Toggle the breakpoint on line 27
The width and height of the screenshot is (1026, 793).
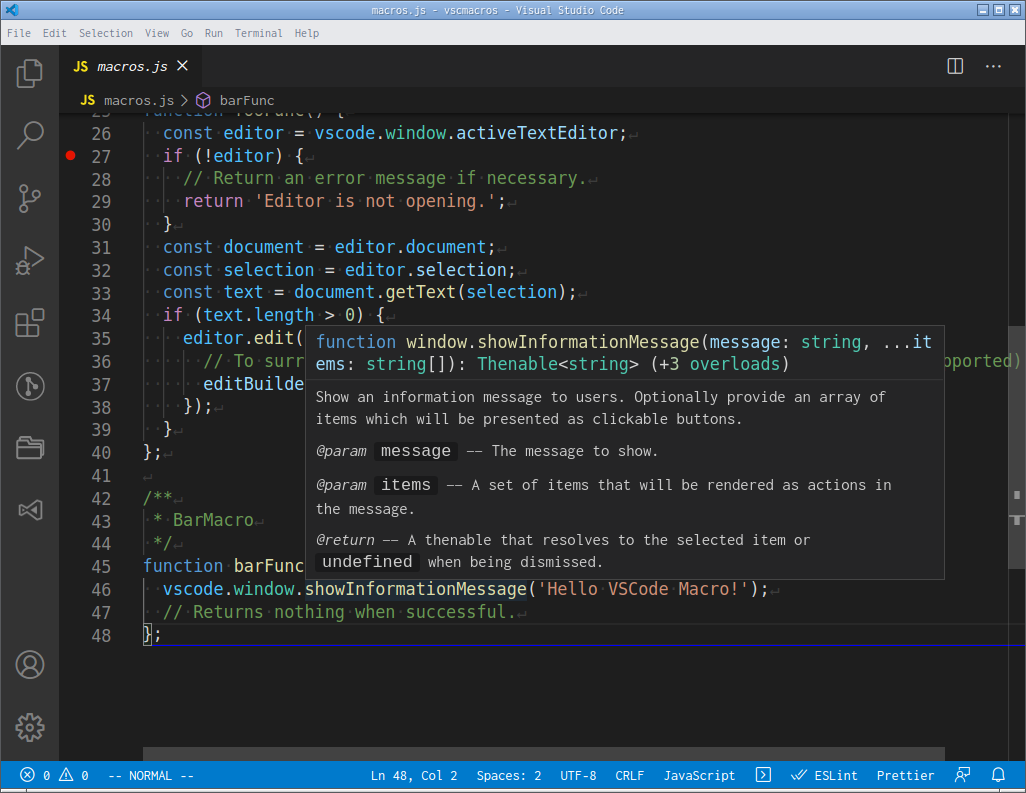coord(71,156)
